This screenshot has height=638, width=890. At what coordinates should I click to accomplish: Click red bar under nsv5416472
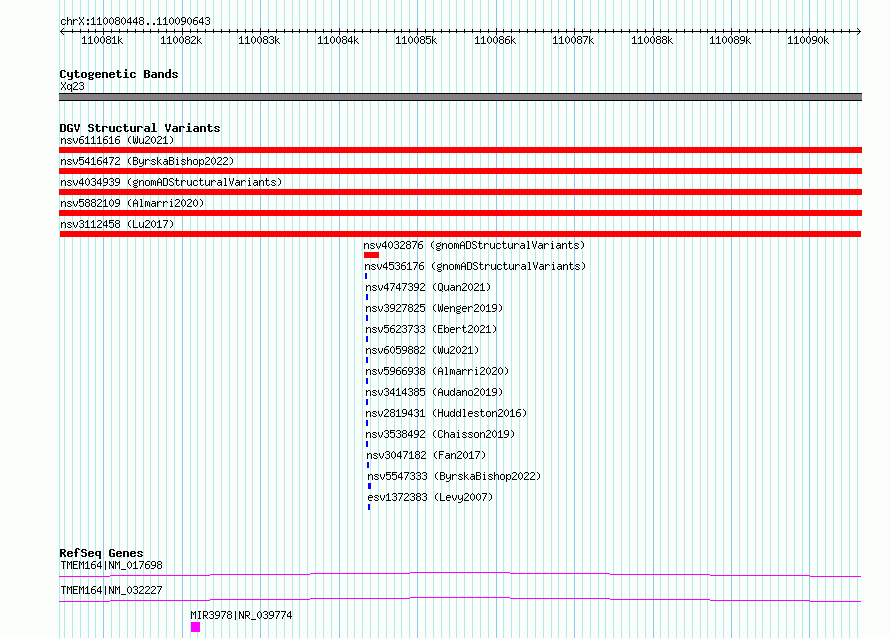460,171
